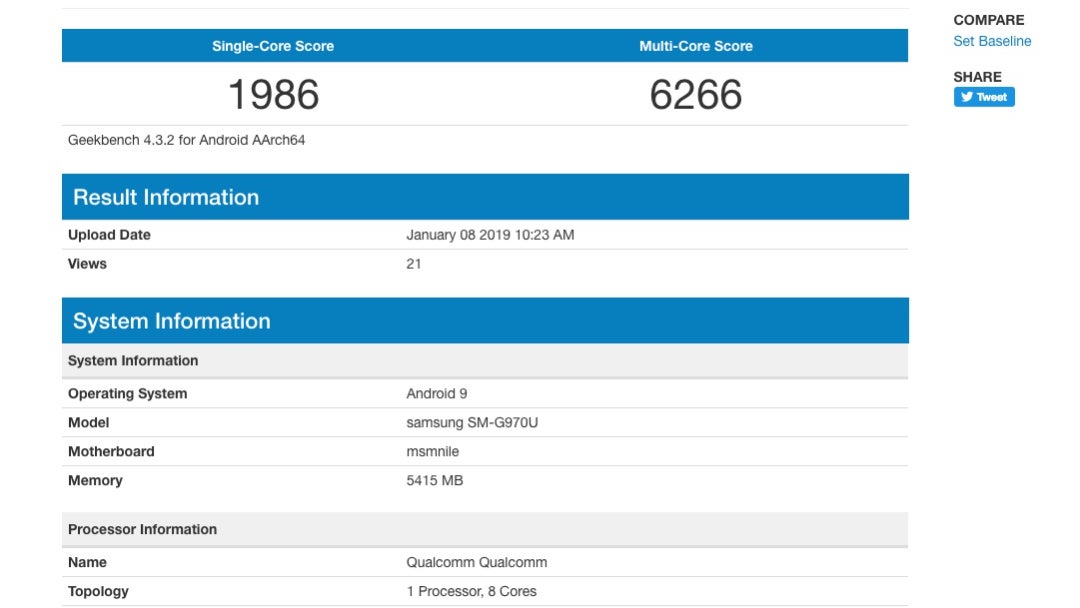Image resolution: width=1080 pixels, height=608 pixels.
Task: Click the Operating System label
Action: click(127, 394)
